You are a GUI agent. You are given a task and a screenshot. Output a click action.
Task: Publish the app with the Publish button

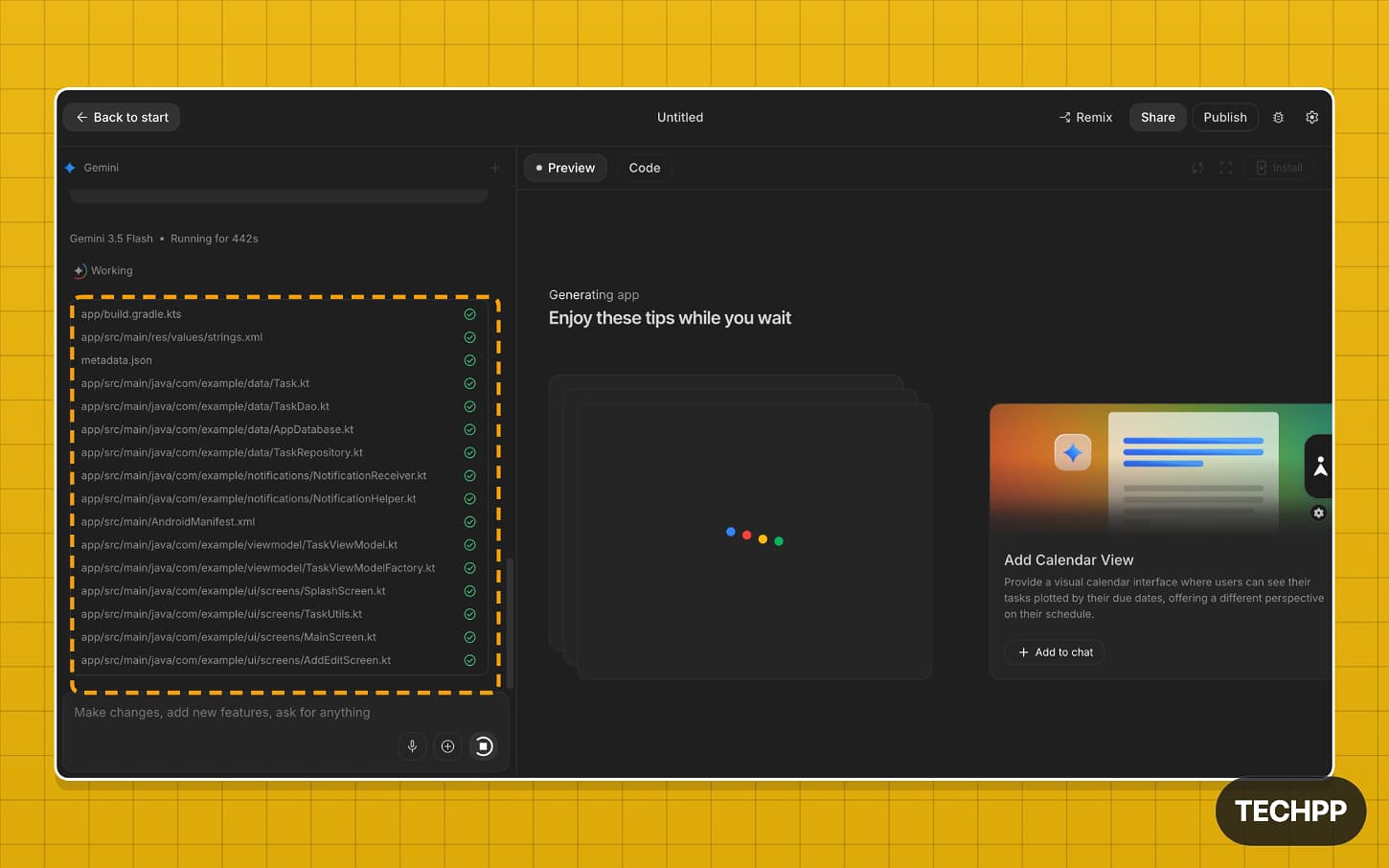click(1225, 117)
